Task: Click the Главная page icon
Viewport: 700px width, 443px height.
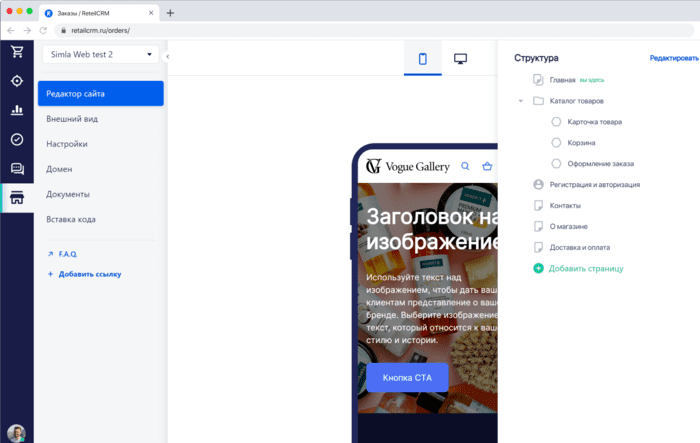Action: pos(538,80)
